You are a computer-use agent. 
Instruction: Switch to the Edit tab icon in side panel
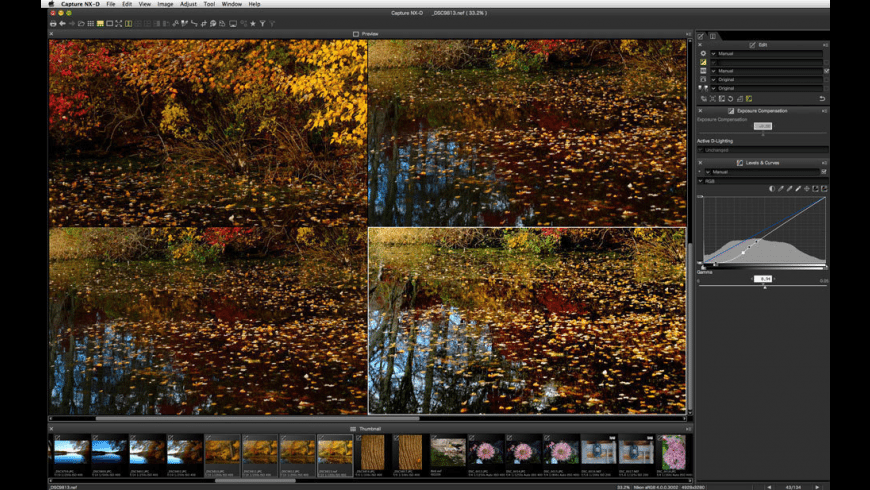click(x=701, y=36)
